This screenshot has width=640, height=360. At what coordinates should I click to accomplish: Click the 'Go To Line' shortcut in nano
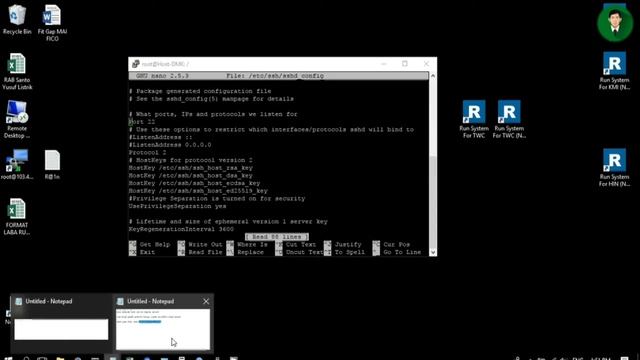[x=397, y=252]
